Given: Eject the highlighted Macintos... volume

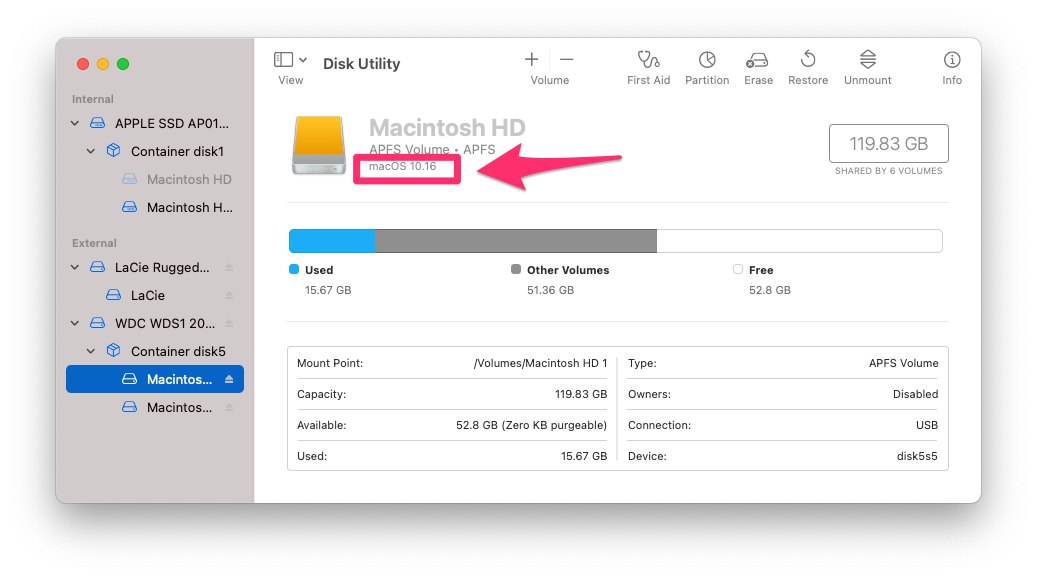Looking at the screenshot, I should pos(229,379).
